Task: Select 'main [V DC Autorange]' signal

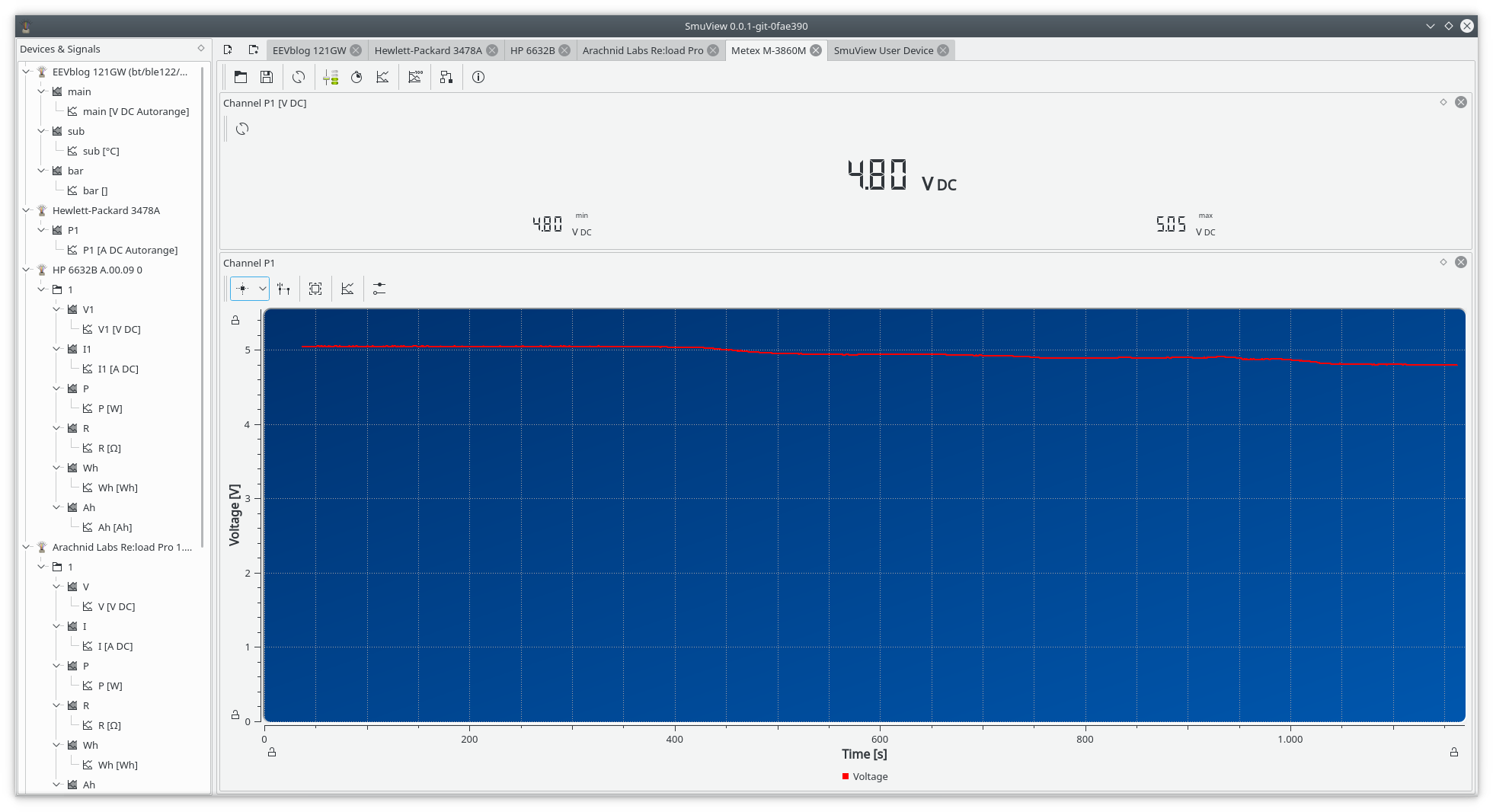Action: pyautogui.click(x=136, y=111)
